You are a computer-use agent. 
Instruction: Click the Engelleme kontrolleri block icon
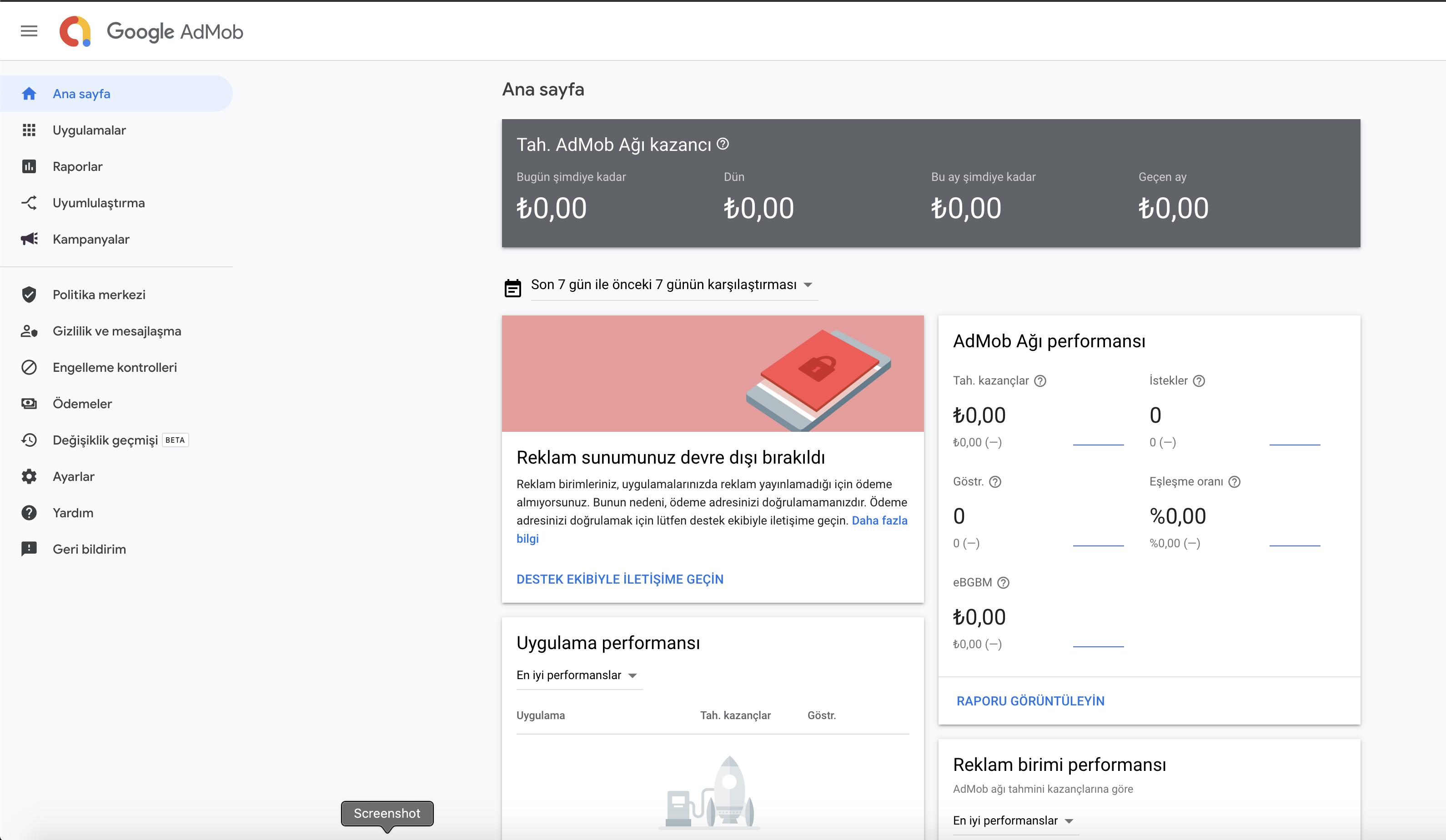(x=29, y=367)
